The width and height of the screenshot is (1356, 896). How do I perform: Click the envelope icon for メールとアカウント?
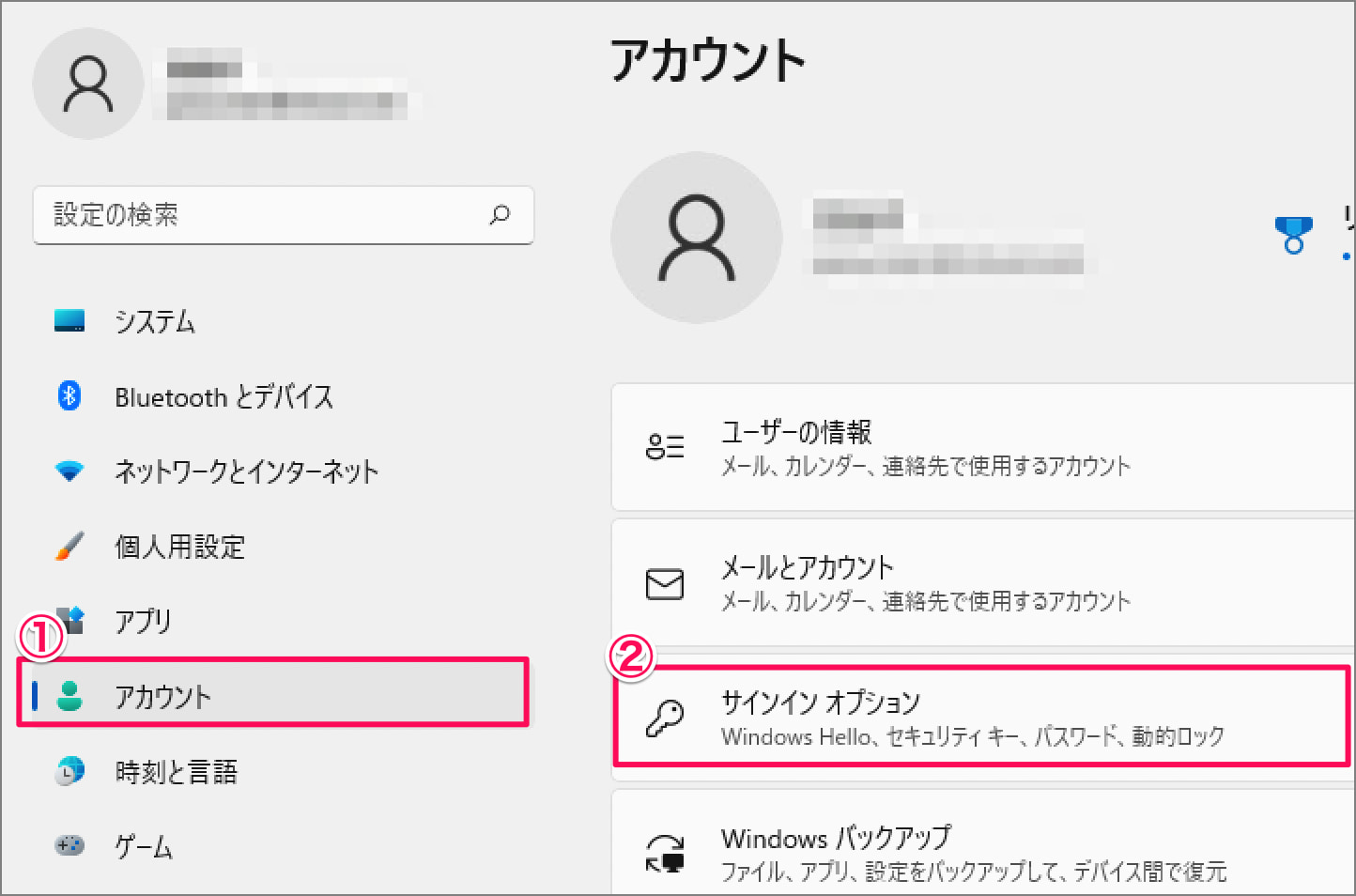pyautogui.click(x=667, y=583)
